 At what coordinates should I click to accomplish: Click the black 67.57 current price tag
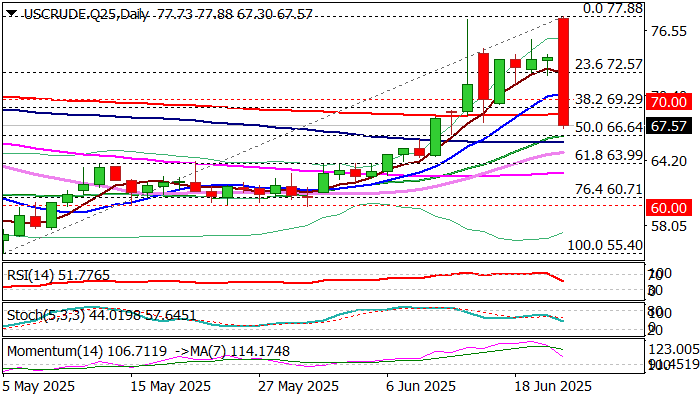[x=667, y=126]
